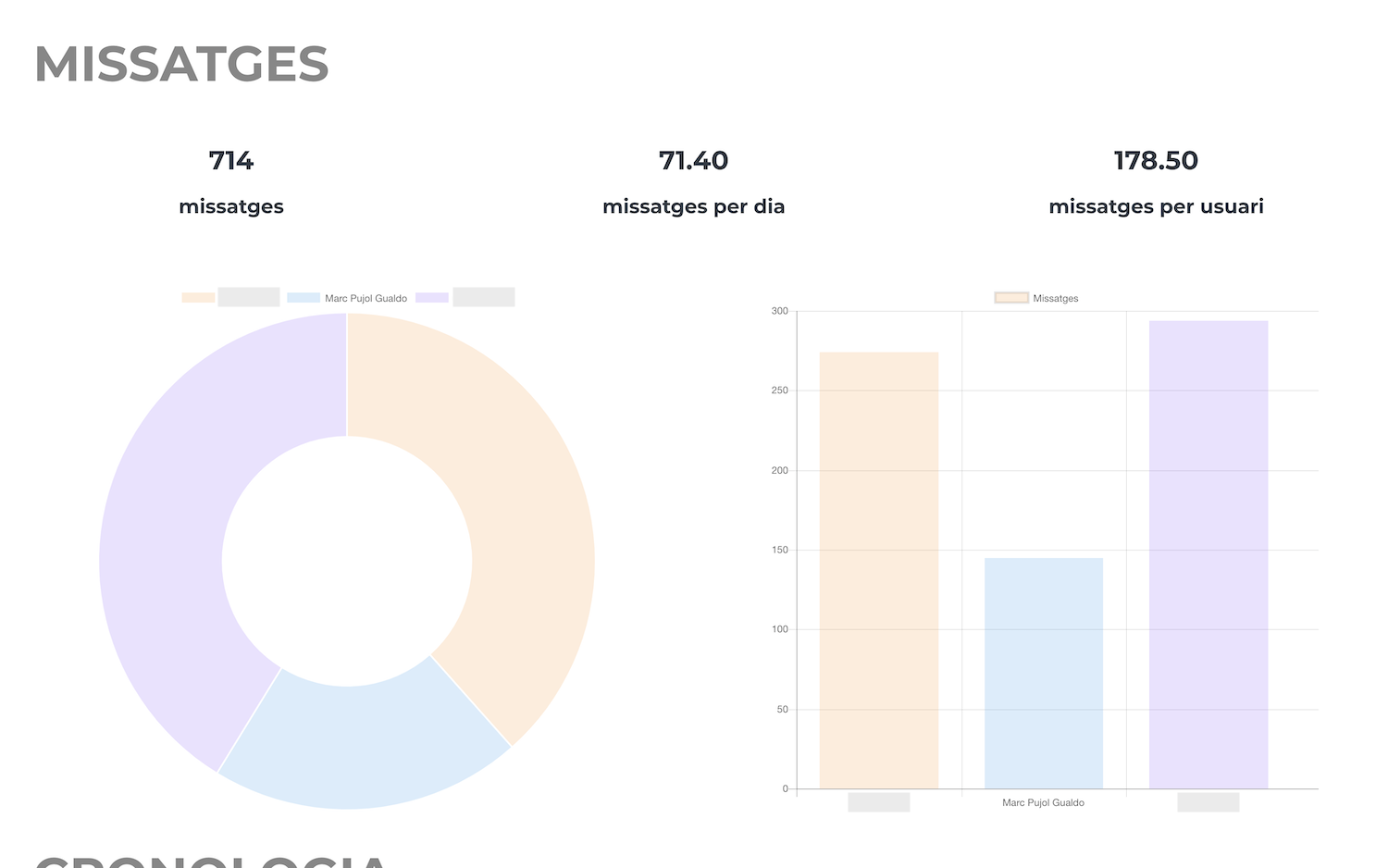This screenshot has height=868, width=1388.
Task: Click the redacted name label under the purple bar
Action: (x=1208, y=802)
